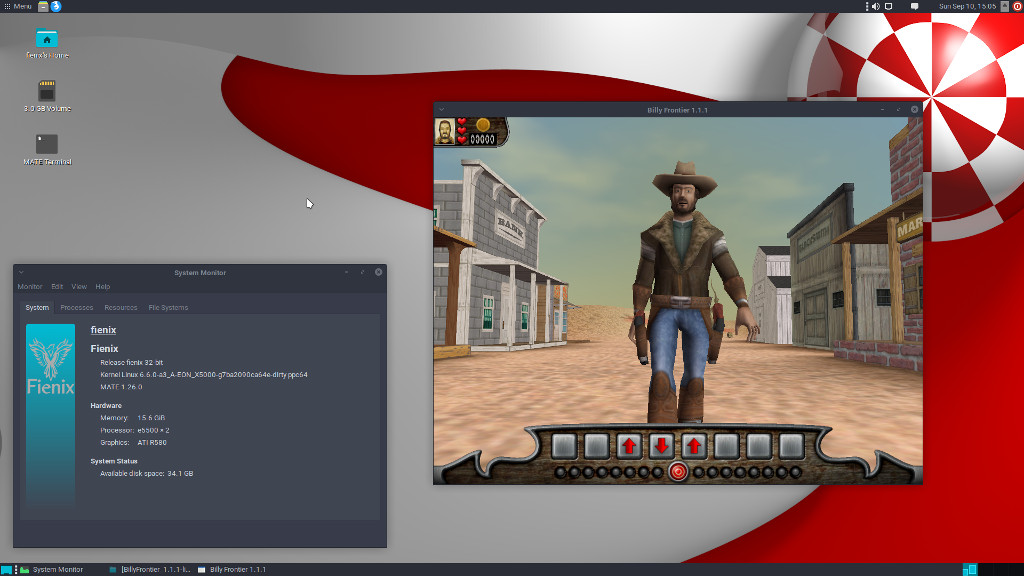Click the Kernel Linux 6.6.0 version line
The height and width of the screenshot is (576, 1024).
coord(204,375)
